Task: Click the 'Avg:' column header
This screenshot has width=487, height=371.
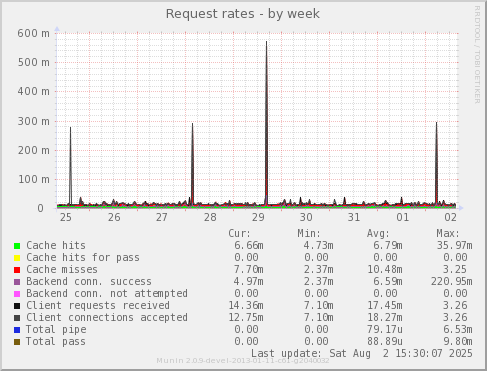Action: [x=378, y=233]
